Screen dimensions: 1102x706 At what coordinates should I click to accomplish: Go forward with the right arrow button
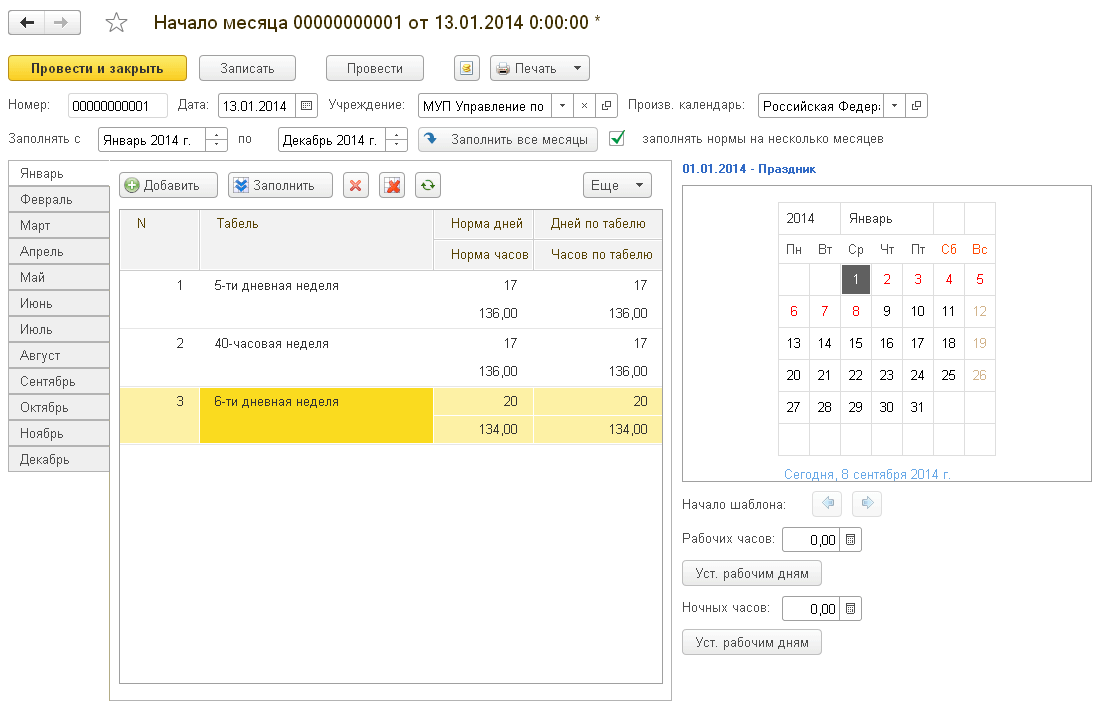click(62, 22)
